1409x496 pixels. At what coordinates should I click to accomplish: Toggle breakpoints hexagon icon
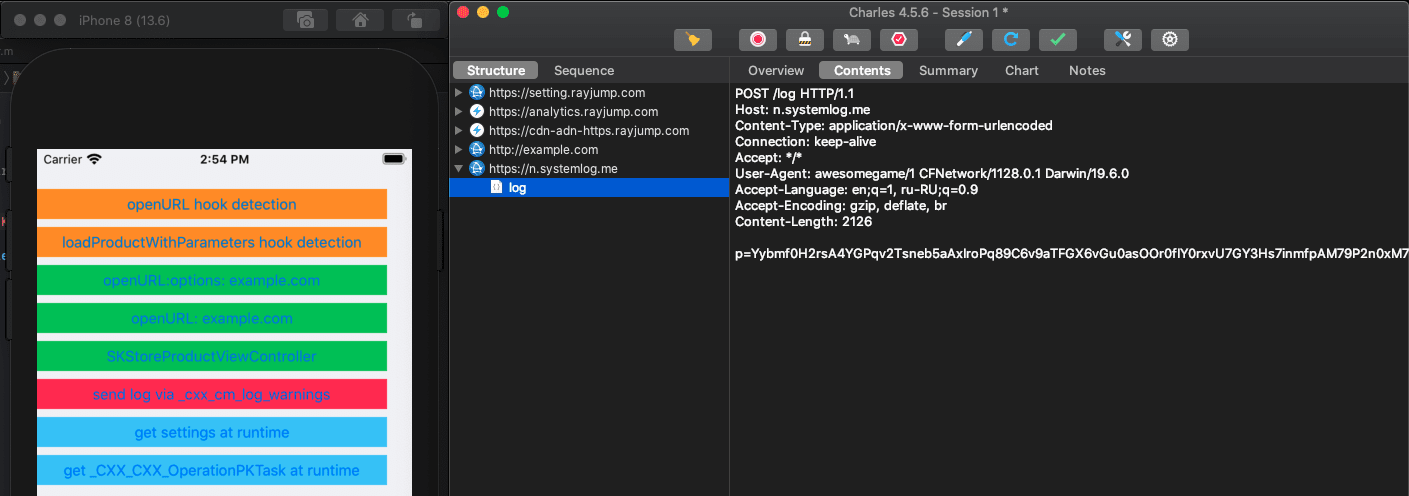click(x=898, y=40)
